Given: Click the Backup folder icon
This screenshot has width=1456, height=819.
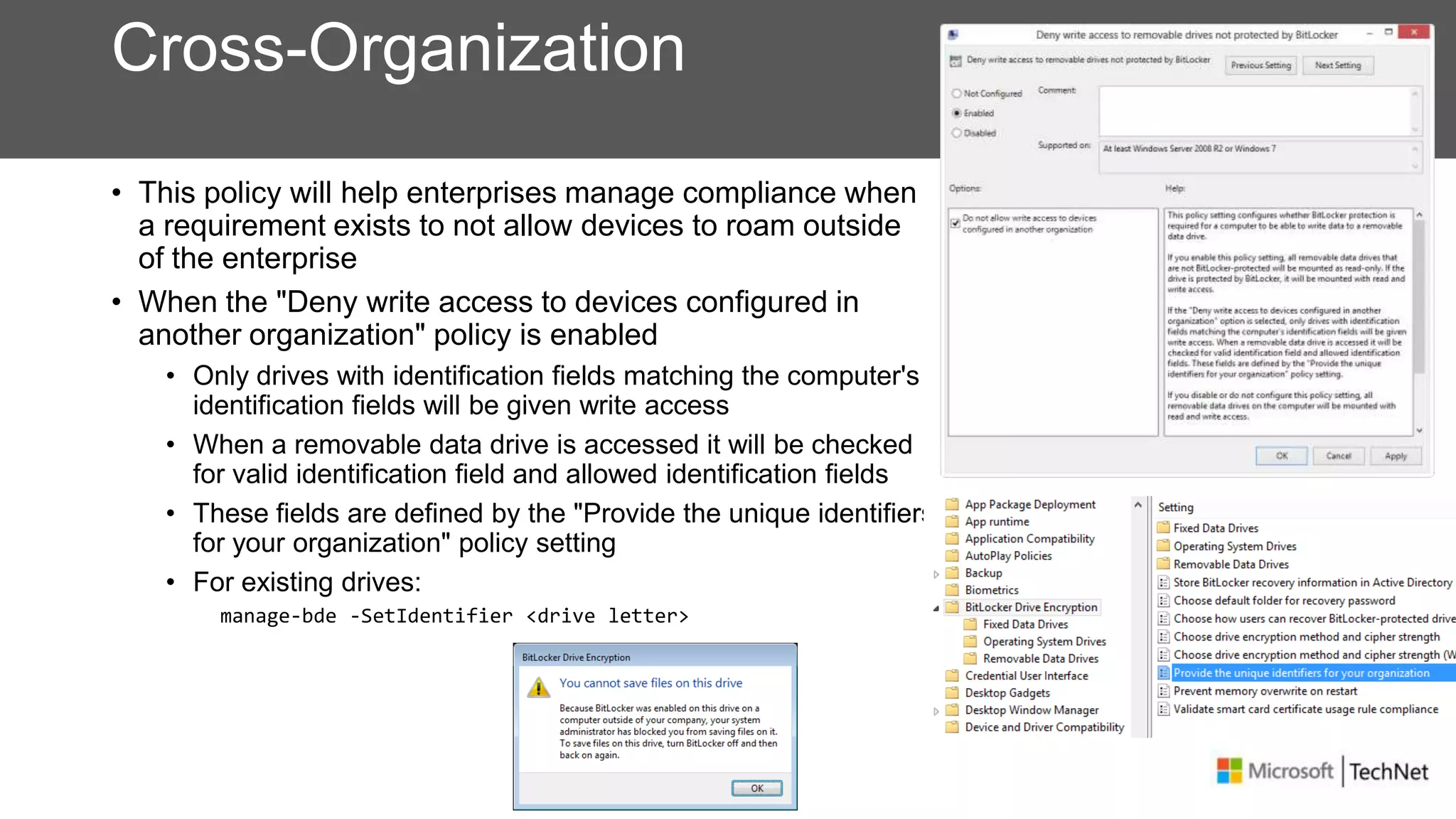Looking at the screenshot, I should point(952,572).
